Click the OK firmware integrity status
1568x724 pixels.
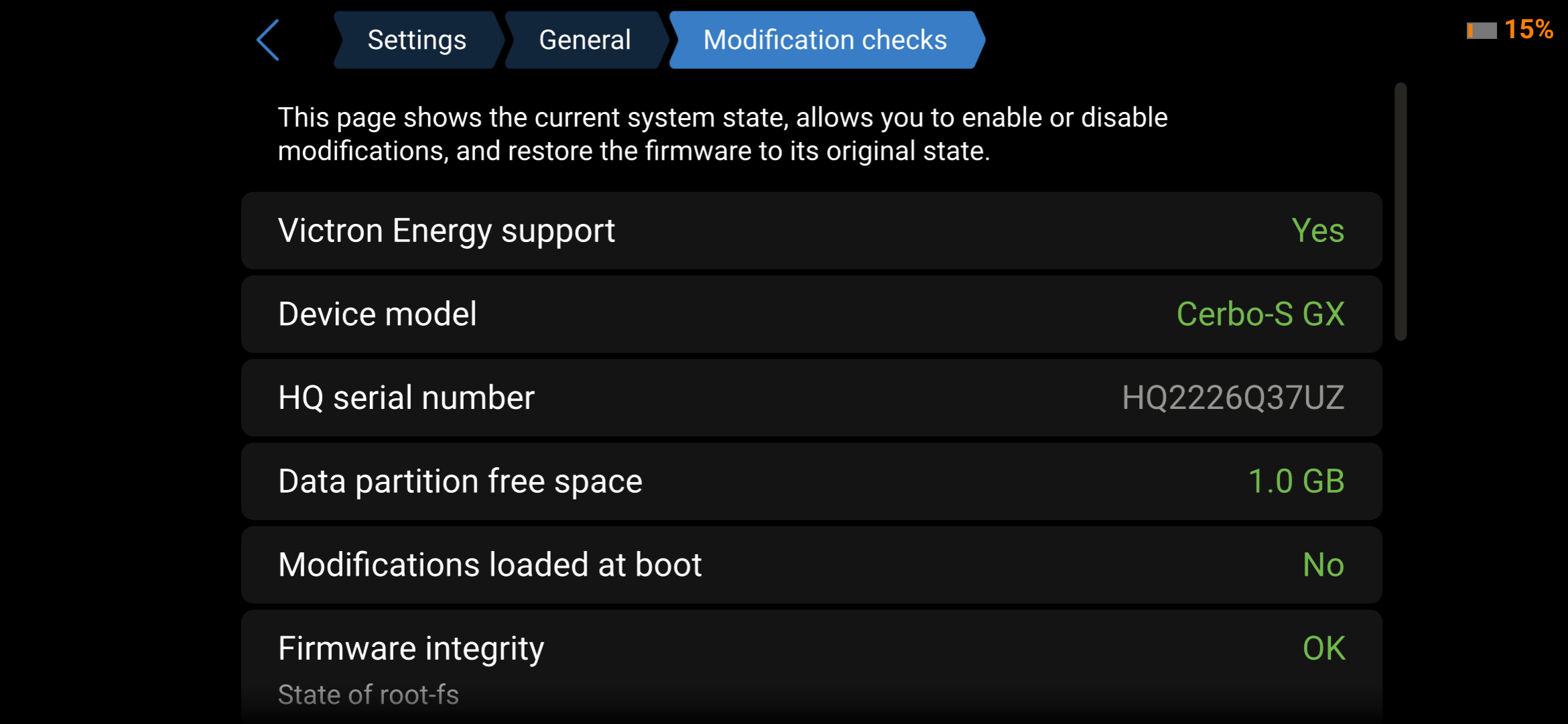click(x=1323, y=648)
